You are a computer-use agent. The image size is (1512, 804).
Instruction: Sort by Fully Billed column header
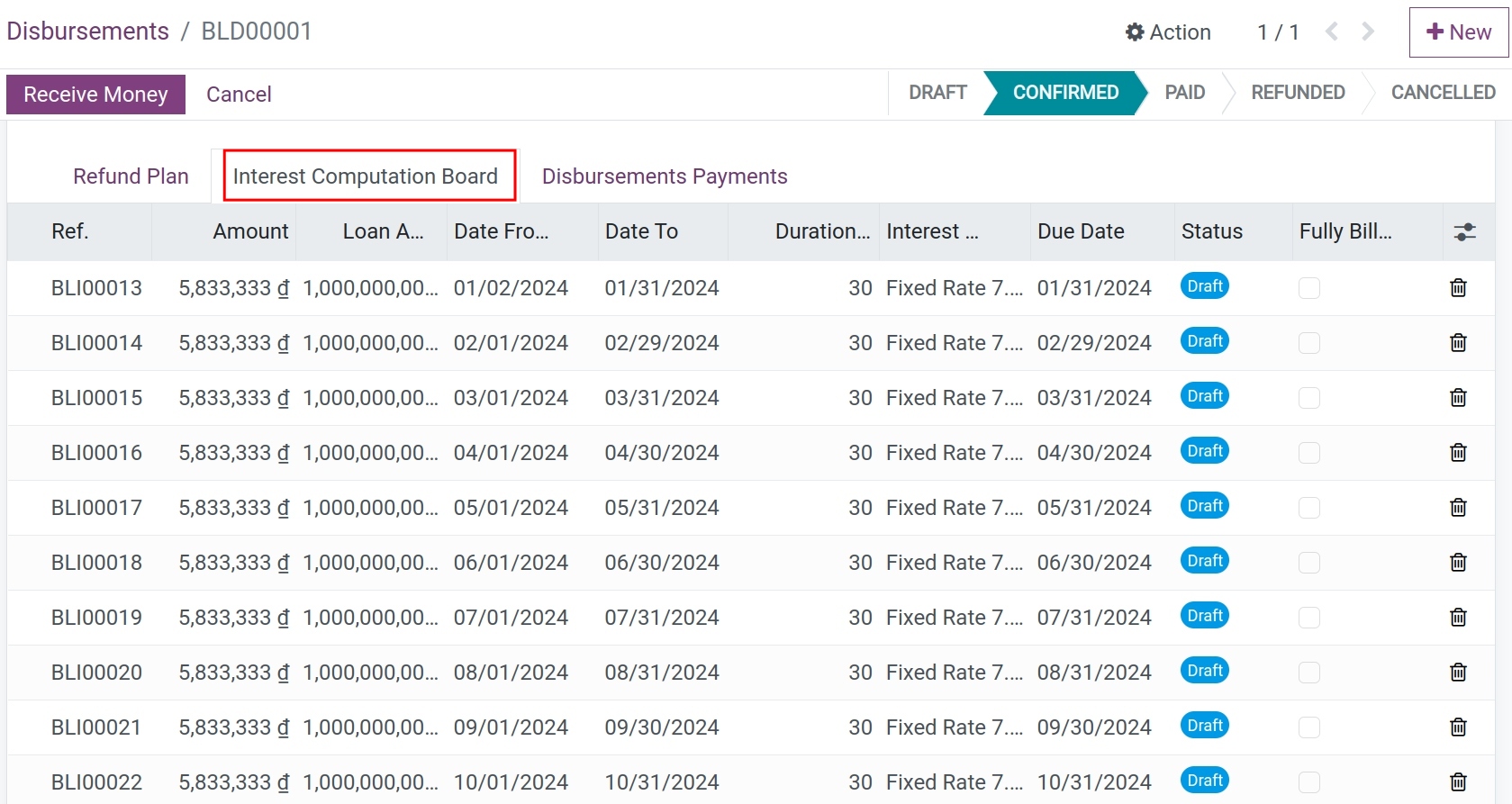click(x=1368, y=232)
